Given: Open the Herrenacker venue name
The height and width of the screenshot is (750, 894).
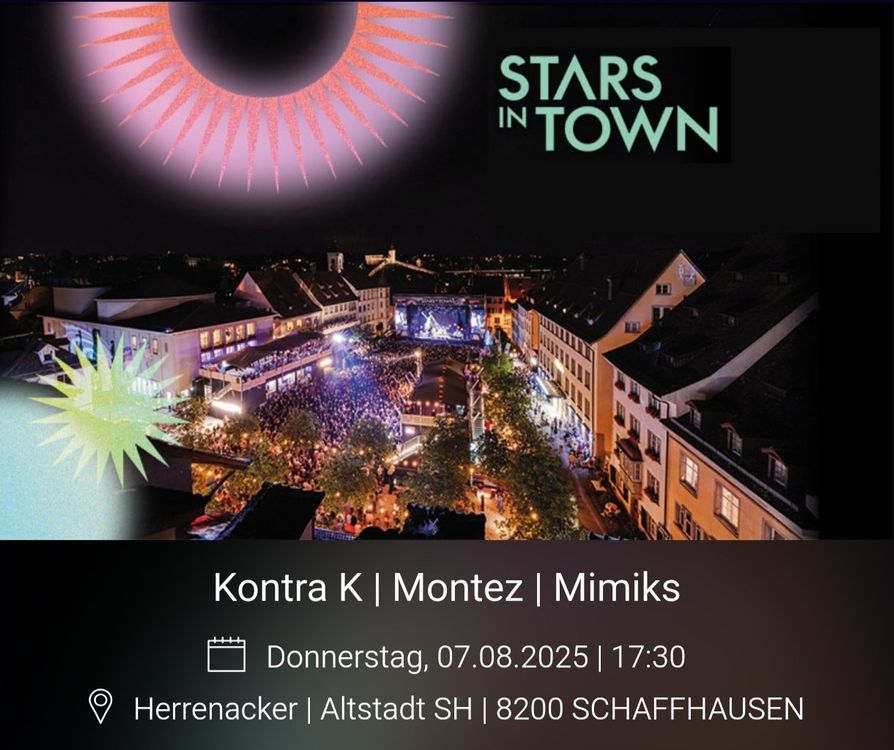Looking at the screenshot, I should 216,709.
